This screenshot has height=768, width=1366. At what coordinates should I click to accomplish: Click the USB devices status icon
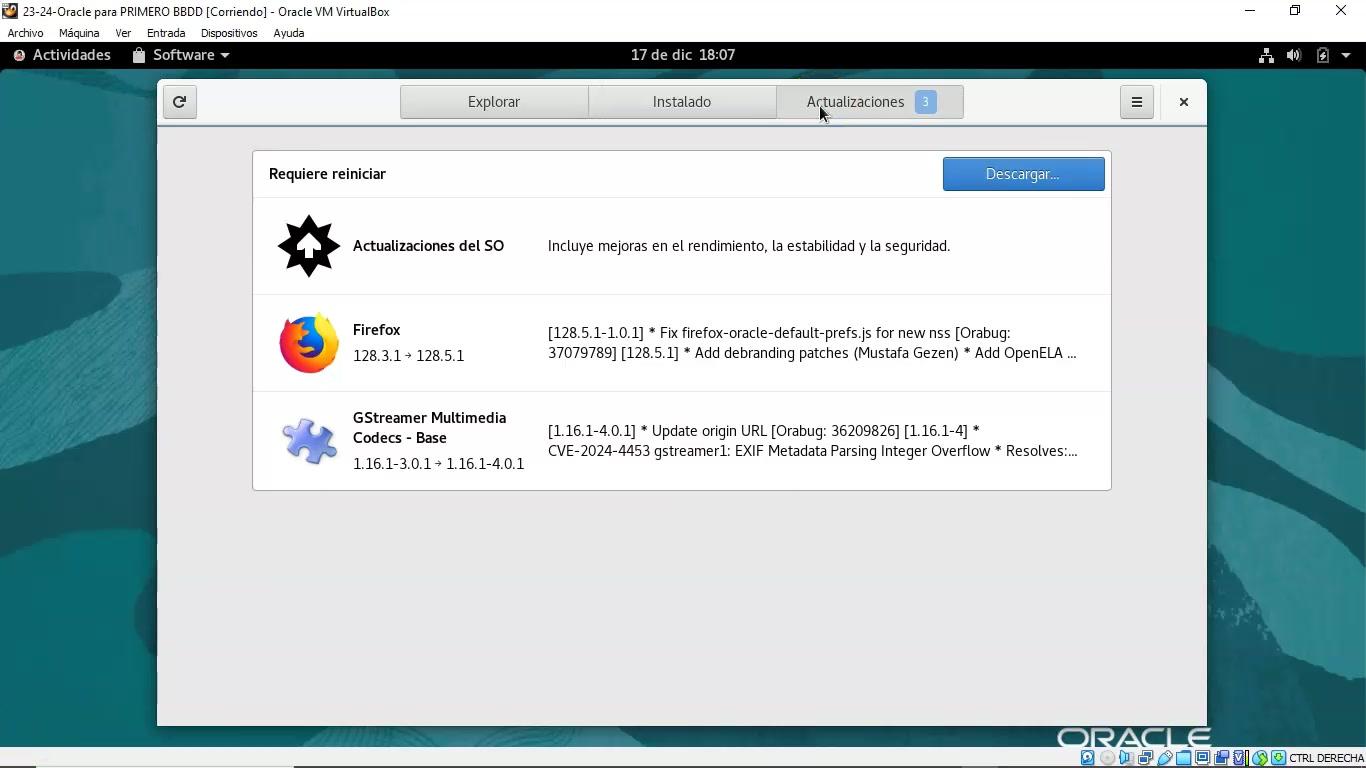(1164, 758)
